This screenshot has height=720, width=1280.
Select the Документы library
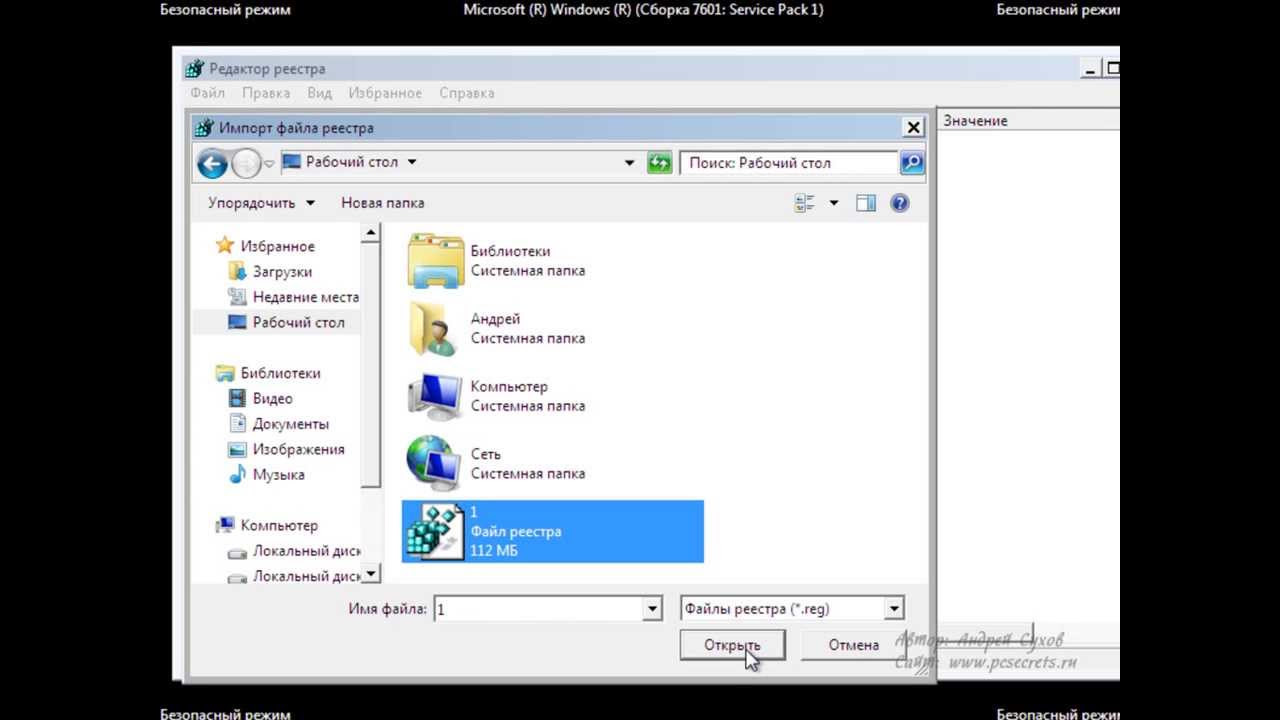290,424
